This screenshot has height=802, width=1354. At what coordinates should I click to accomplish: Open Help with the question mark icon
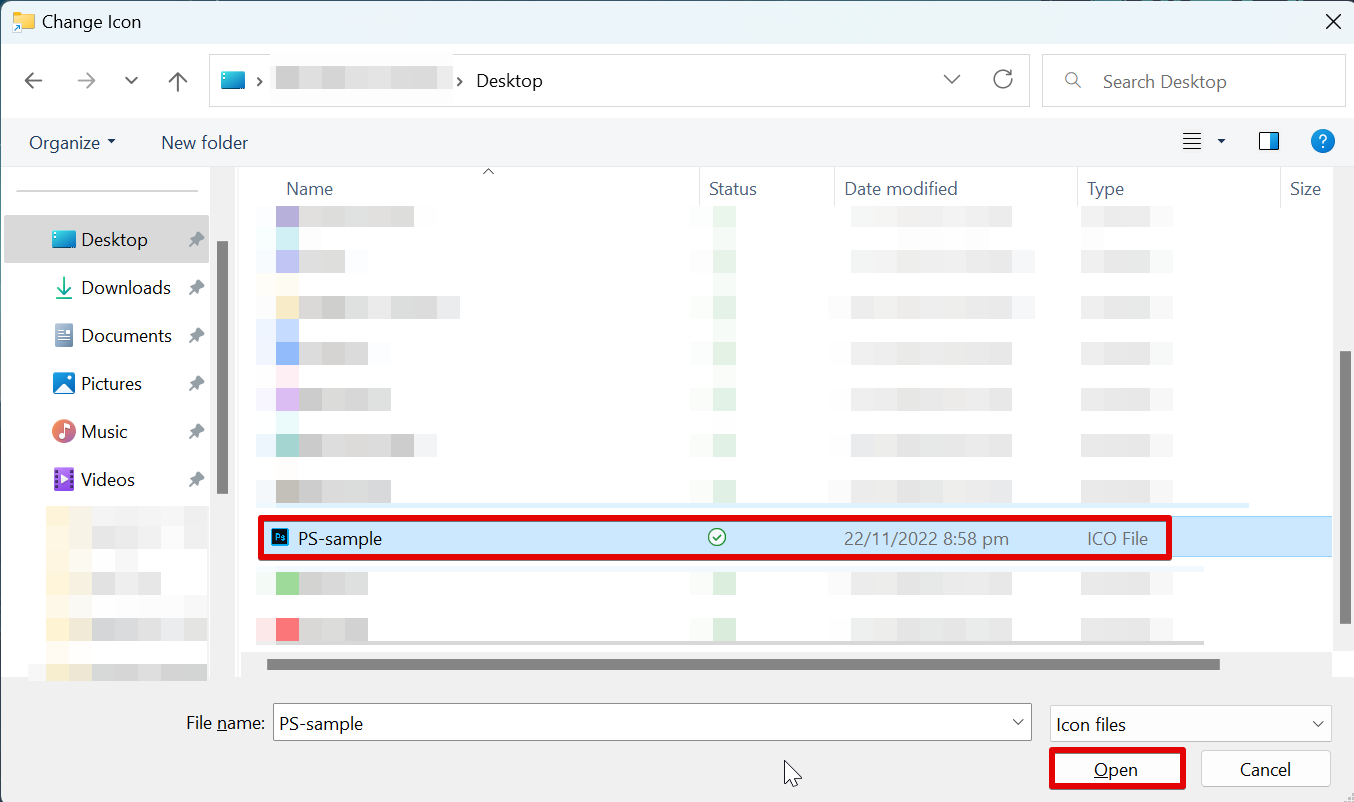pyautogui.click(x=1322, y=142)
